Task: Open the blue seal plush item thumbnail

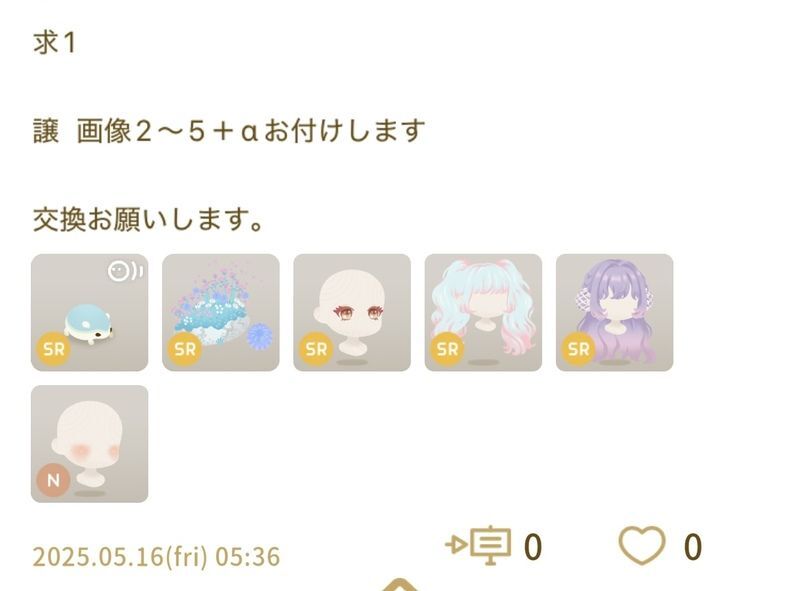Action: pos(89,312)
